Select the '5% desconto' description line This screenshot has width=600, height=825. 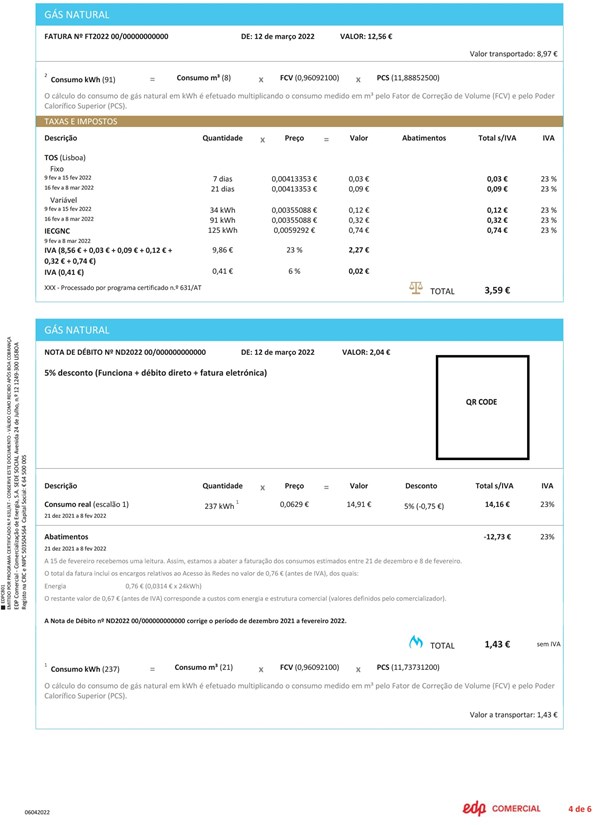pyautogui.click(x=169, y=372)
